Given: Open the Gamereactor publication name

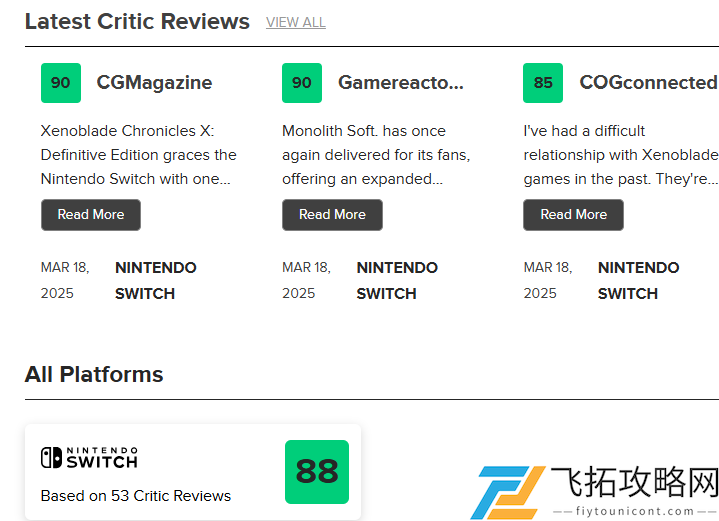Looking at the screenshot, I should click(401, 83).
